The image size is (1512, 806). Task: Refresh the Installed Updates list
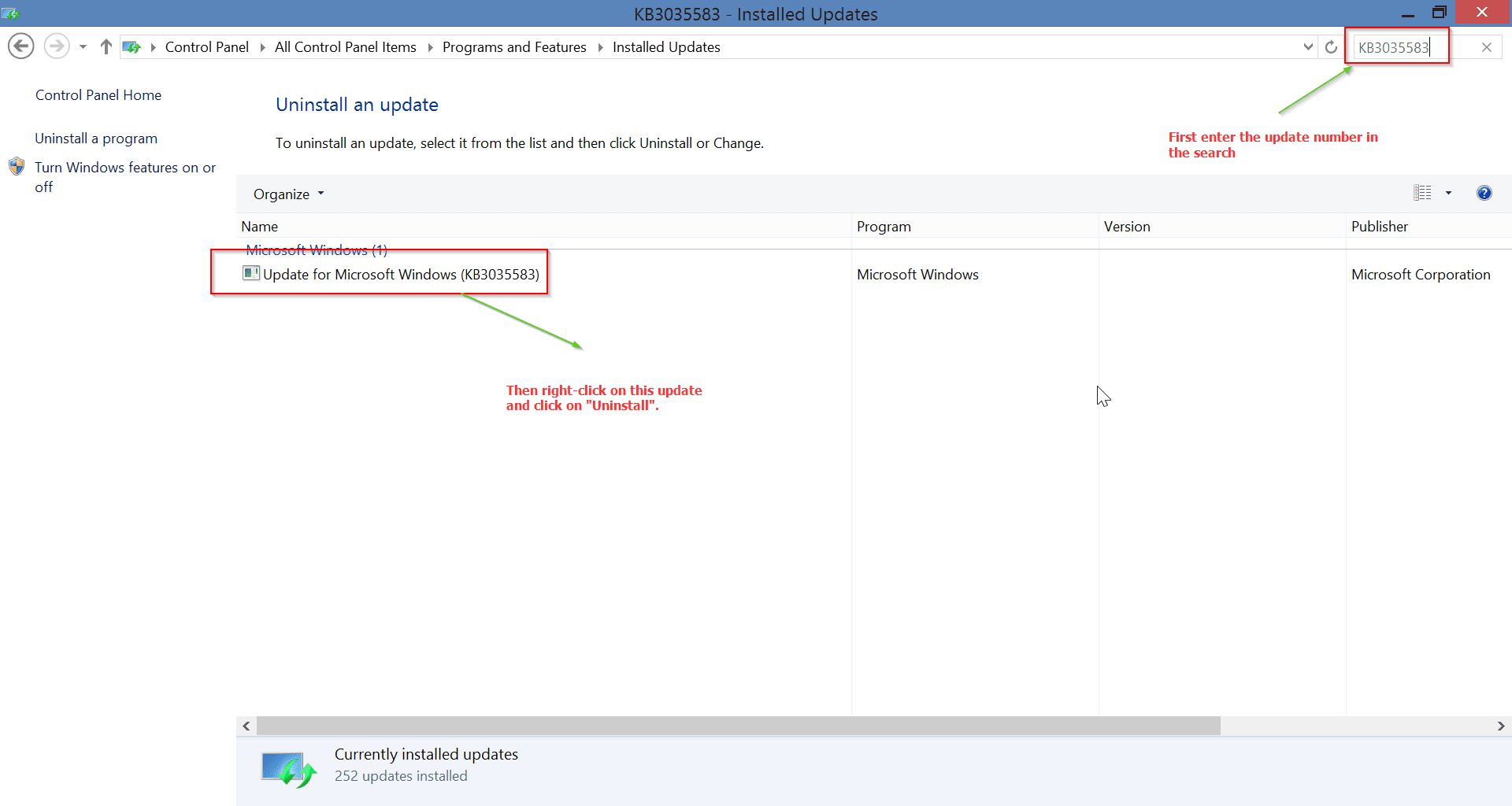click(x=1331, y=47)
